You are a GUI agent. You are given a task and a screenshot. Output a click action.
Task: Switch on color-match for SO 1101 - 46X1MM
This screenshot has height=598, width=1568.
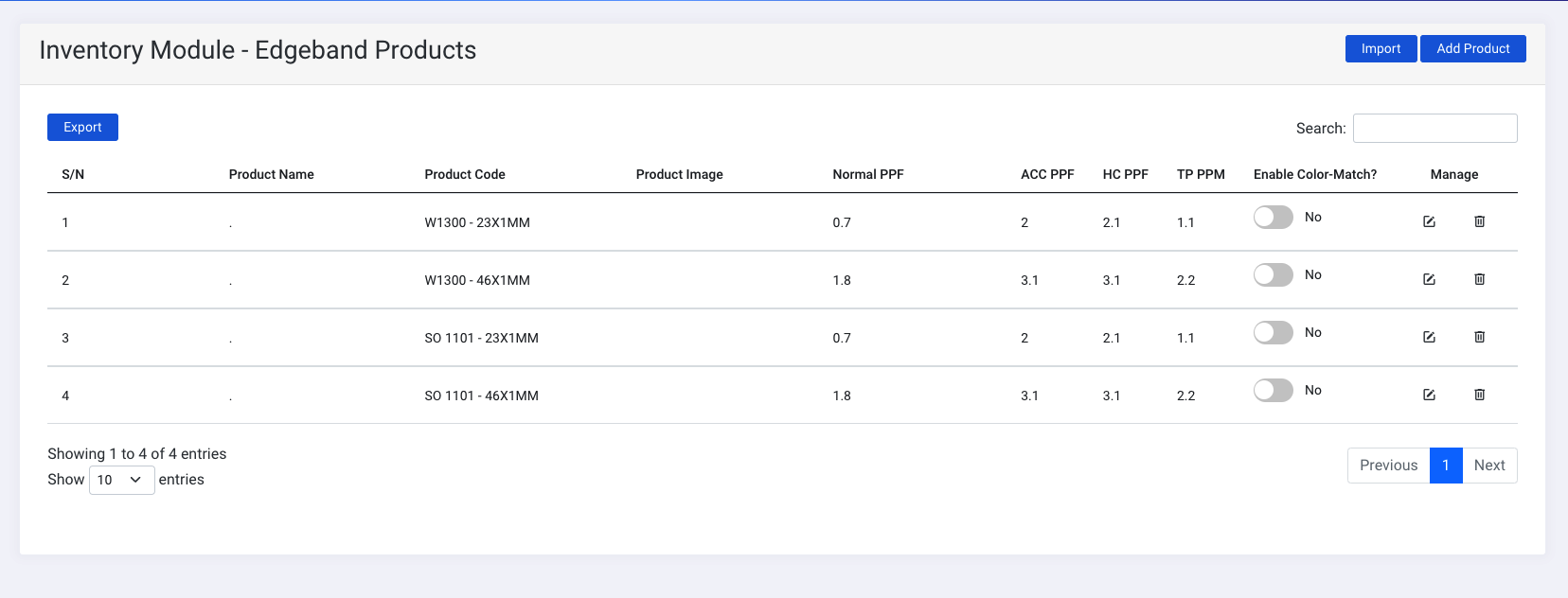point(1273,391)
